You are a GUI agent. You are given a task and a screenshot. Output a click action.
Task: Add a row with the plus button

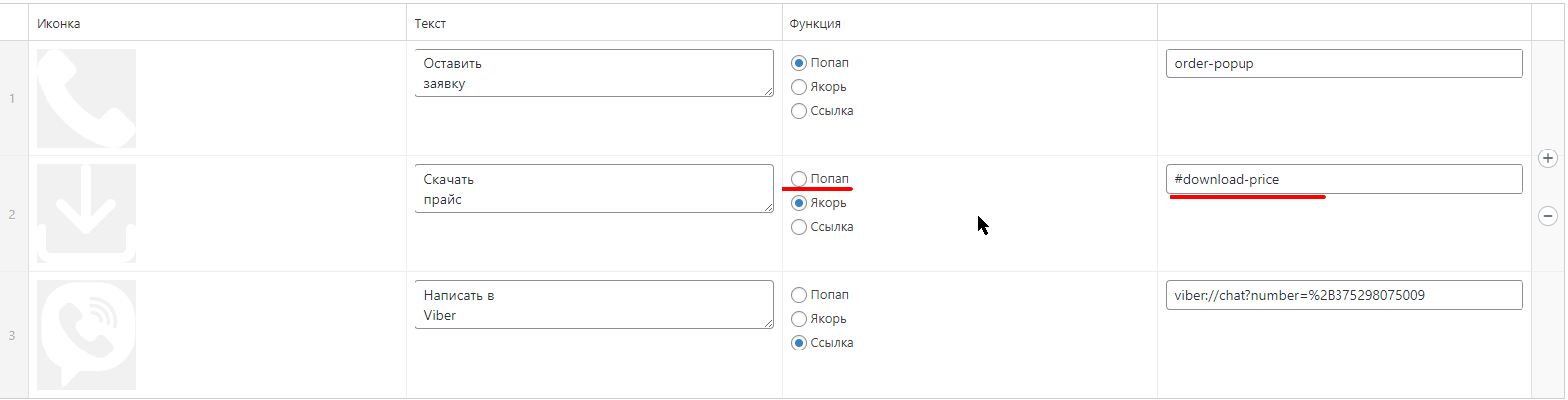click(1548, 158)
